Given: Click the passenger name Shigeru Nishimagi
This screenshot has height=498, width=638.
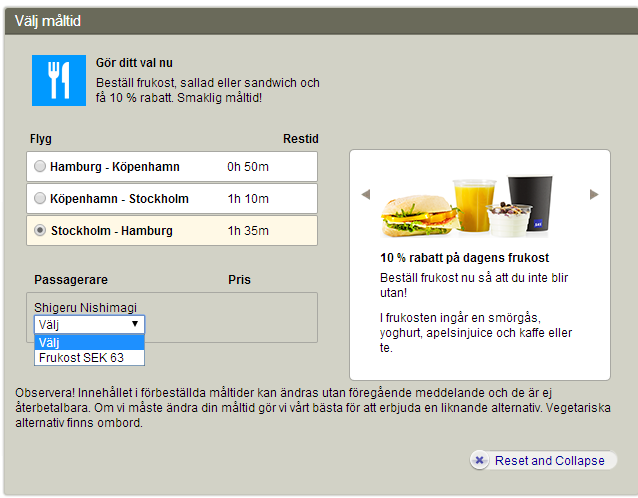Looking at the screenshot, I should (x=87, y=307).
